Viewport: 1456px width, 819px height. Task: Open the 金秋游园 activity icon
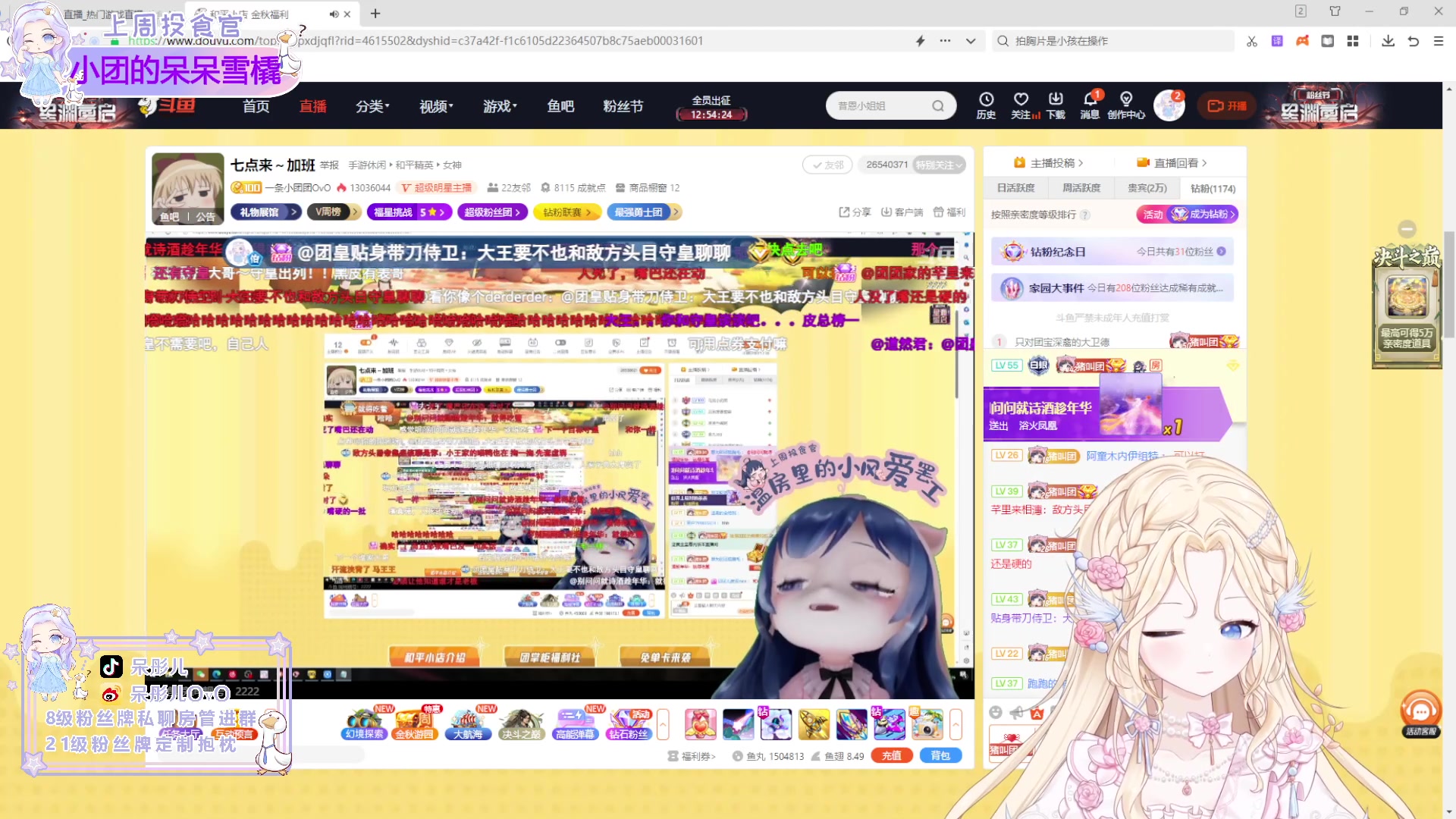point(415,723)
